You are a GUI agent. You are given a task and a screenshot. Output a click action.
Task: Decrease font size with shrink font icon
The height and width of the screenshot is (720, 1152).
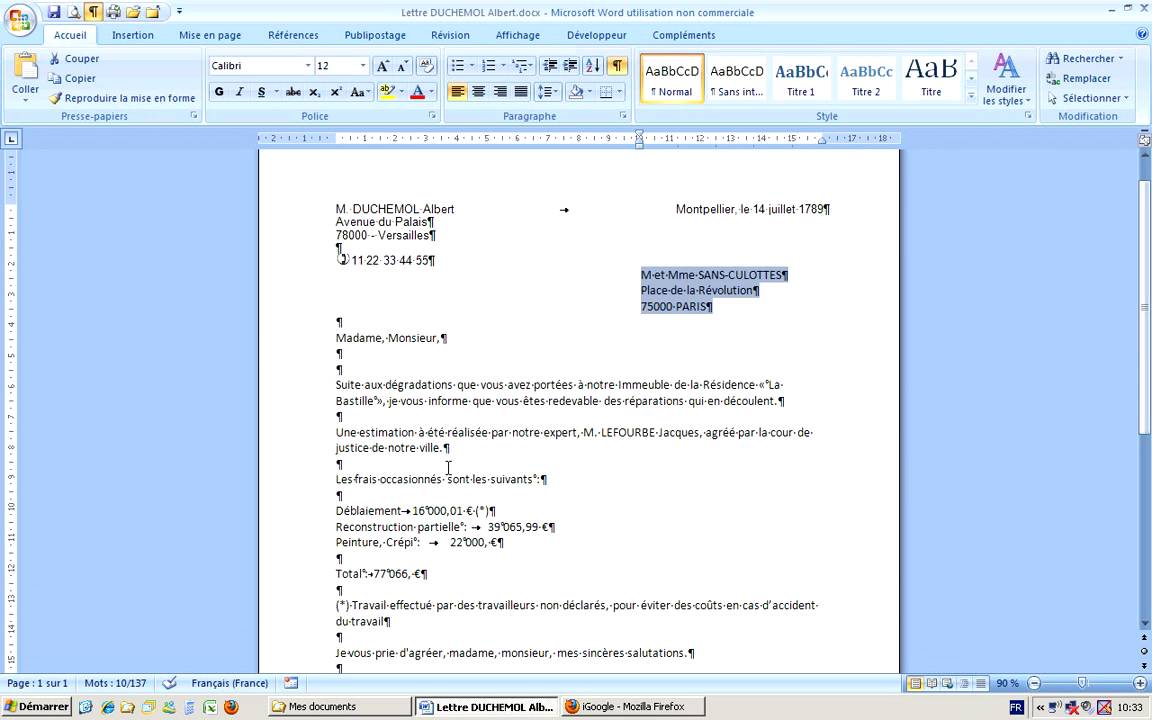click(403, 66)
